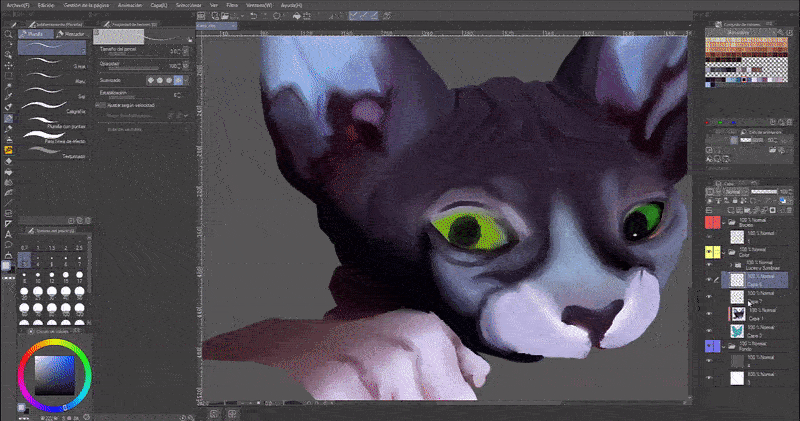Toggle the third snap button in the command bar
The height and width of the screenshot is (421, 800).
pos(373,16)
